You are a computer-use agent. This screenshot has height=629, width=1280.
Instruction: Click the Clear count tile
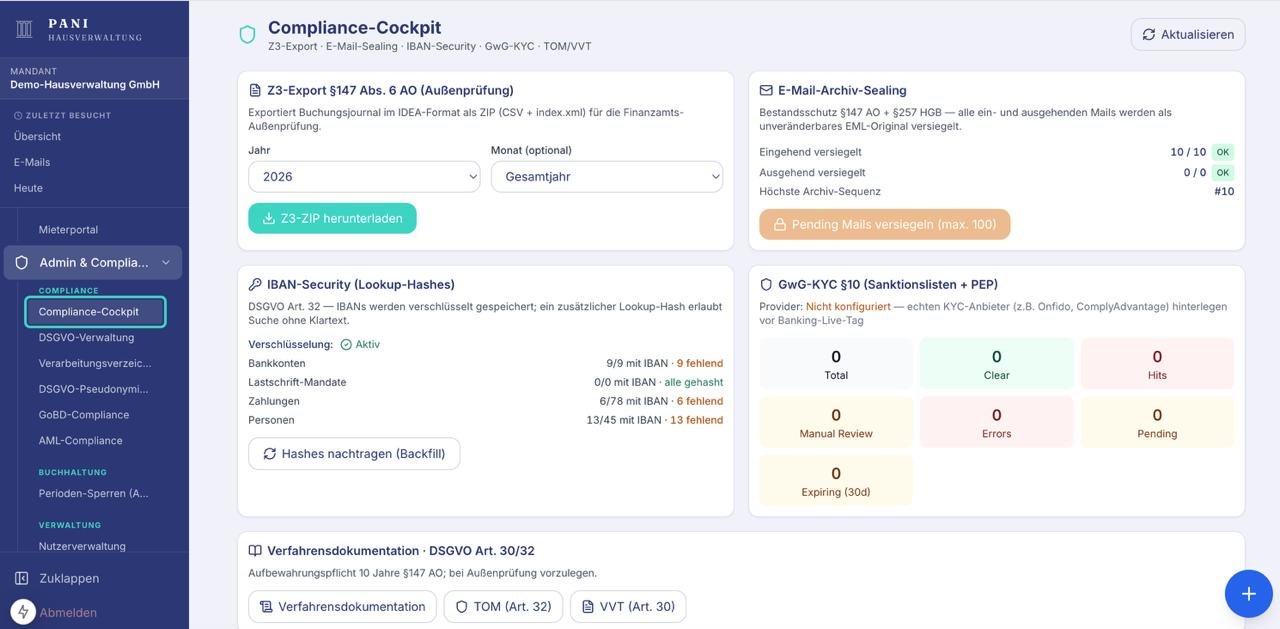(x=997, y=364)
